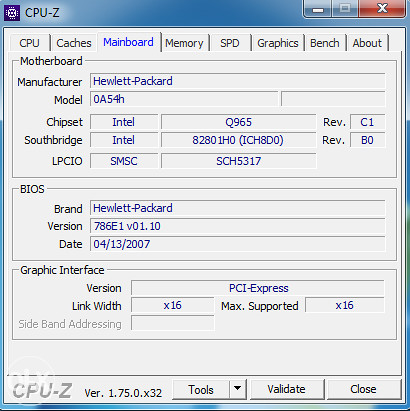Select southbridge value 82801H0 (ICH8D0)

click(238, 140)
